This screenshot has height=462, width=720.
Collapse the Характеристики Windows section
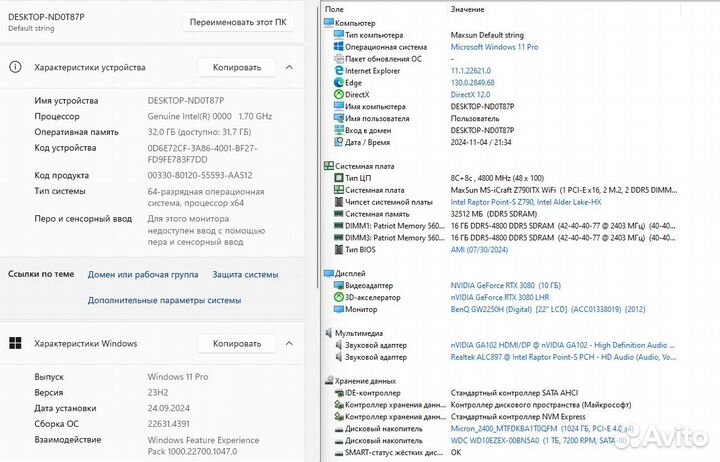click(x=289, y=344)
